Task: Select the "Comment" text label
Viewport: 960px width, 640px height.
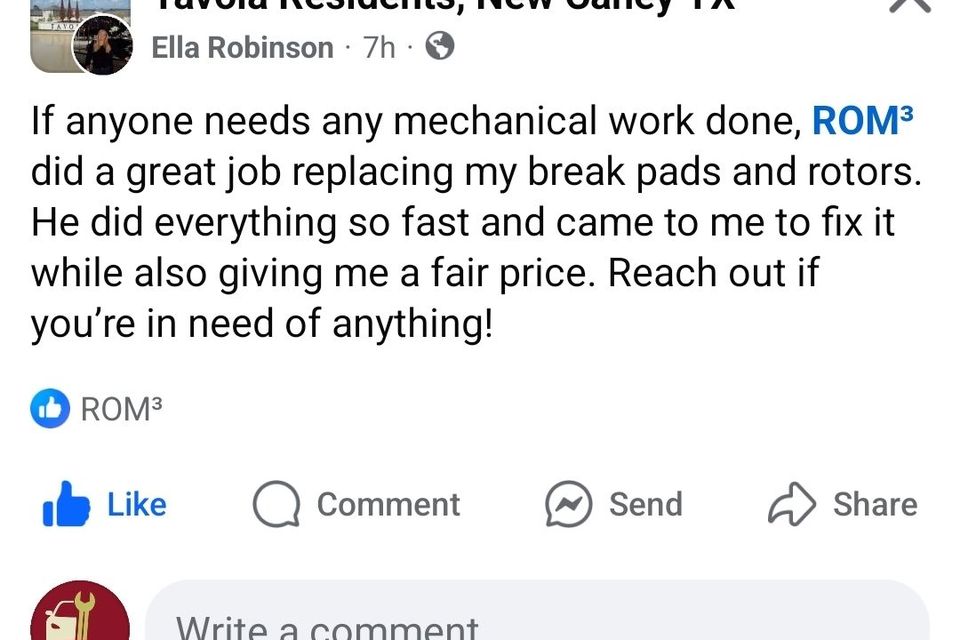Action: coord(388,505)
